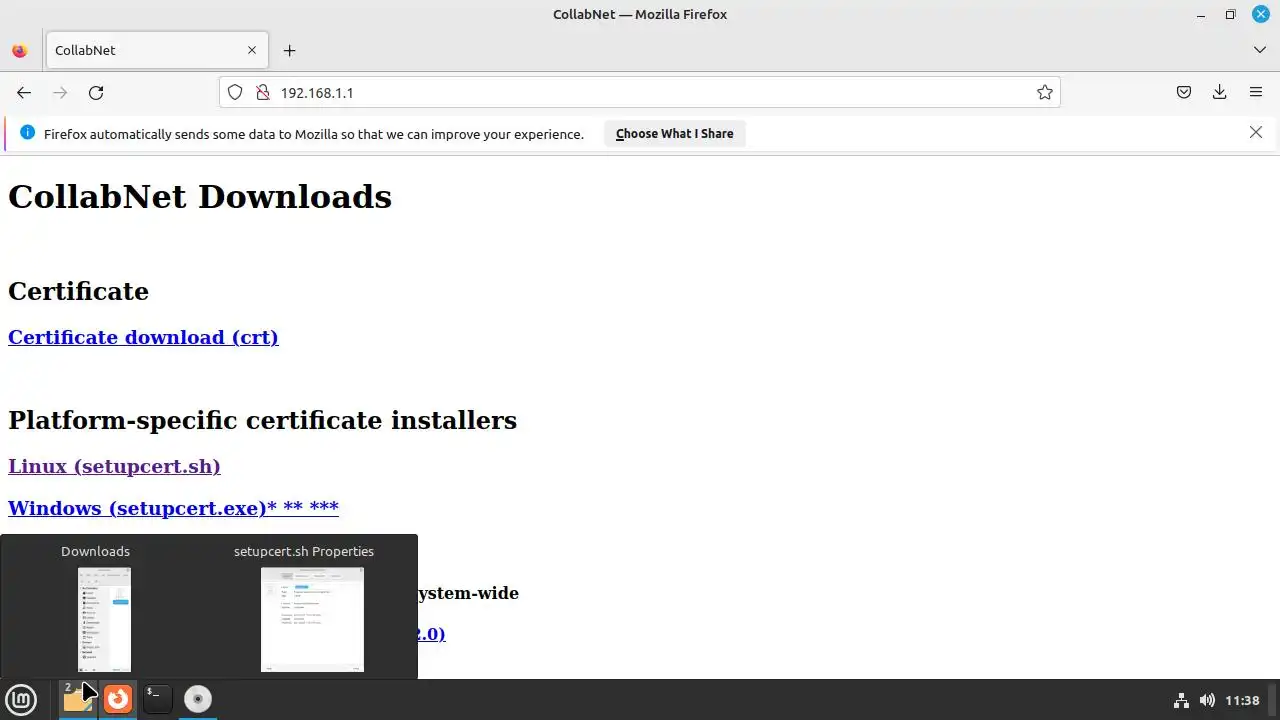Click the Certificate section heading
Viewport: 1280px width, 720px height.
point(78,291)
